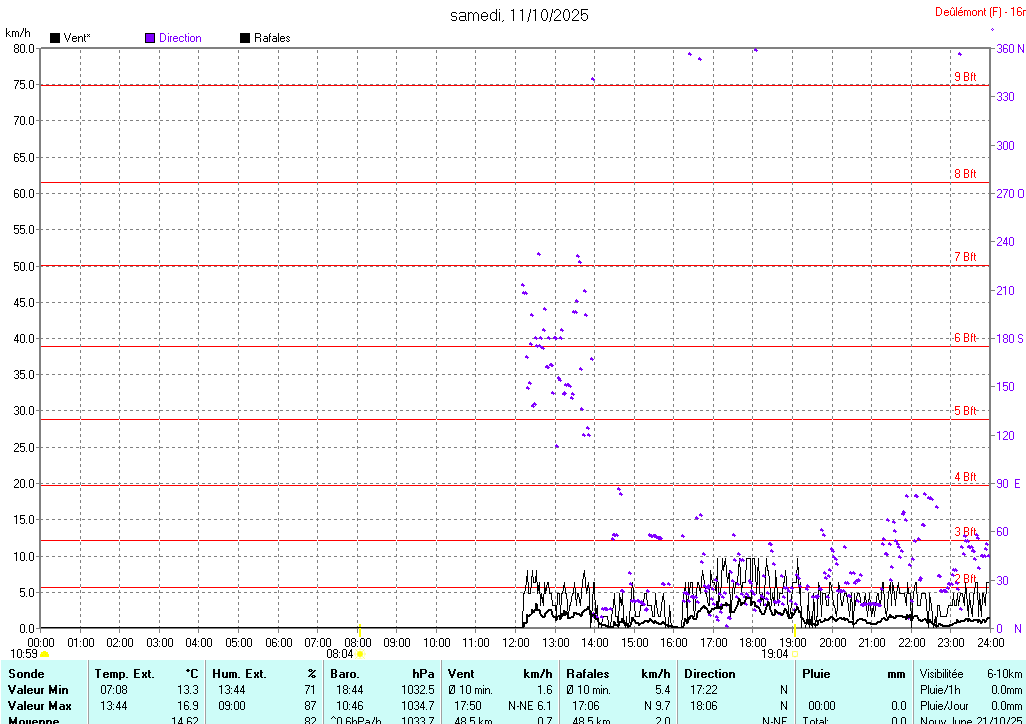1026x724 pixels.
Task: Click the date title samedi, 11/10/2025
Action: point(519,15)
